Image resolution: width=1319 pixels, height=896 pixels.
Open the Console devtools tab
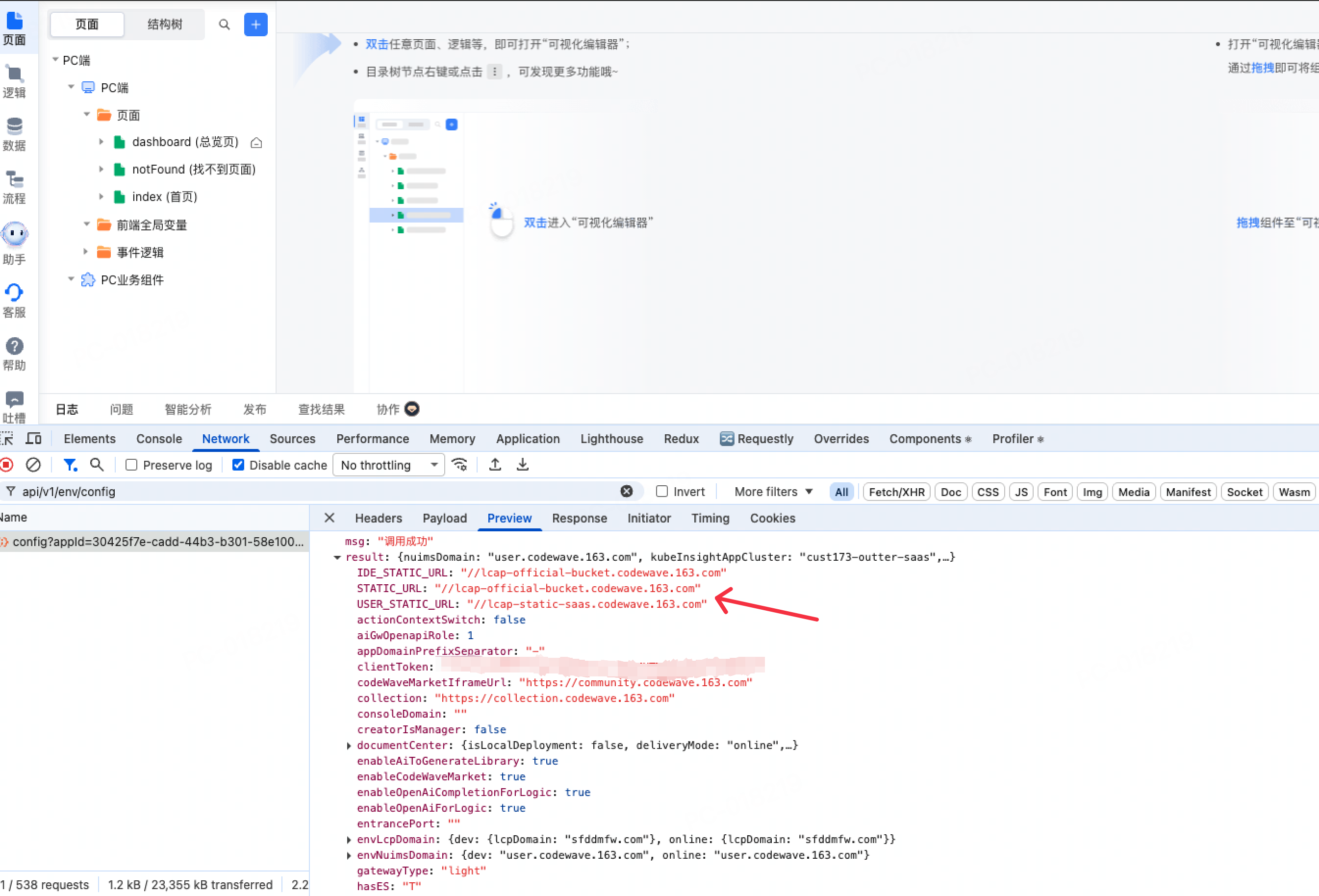pos(159,439)
